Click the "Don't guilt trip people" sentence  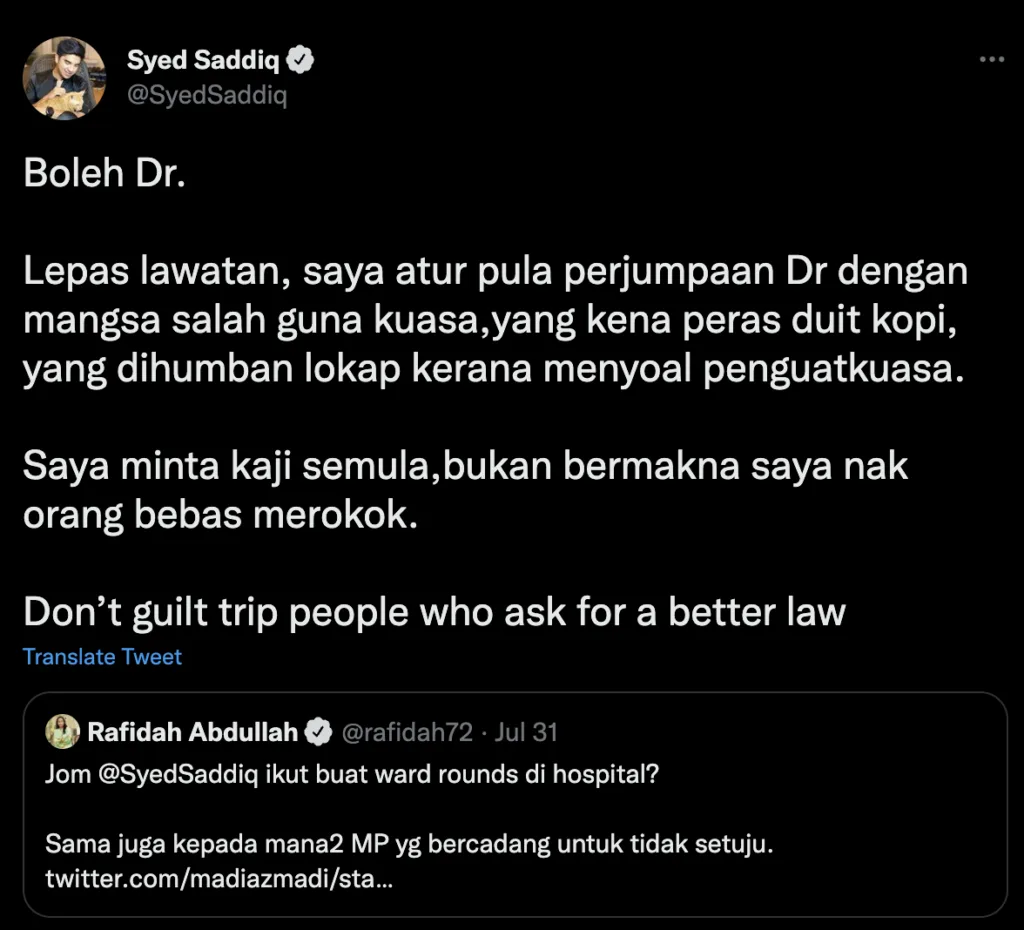(434, 611)
